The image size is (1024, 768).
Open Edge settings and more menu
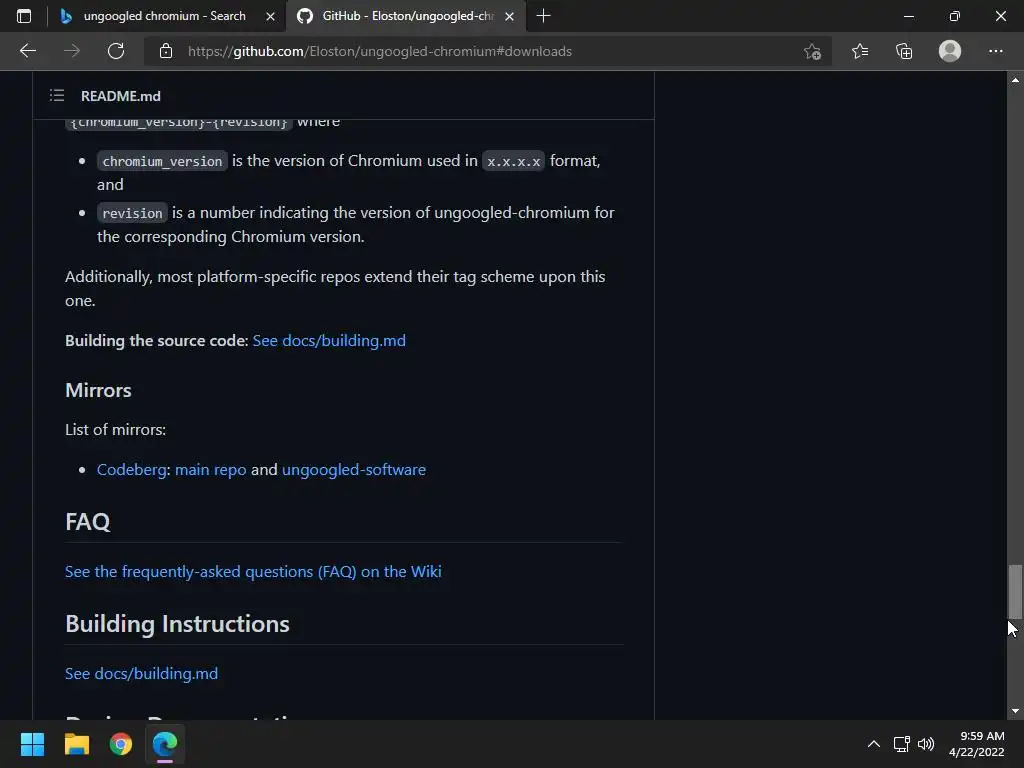995,51
